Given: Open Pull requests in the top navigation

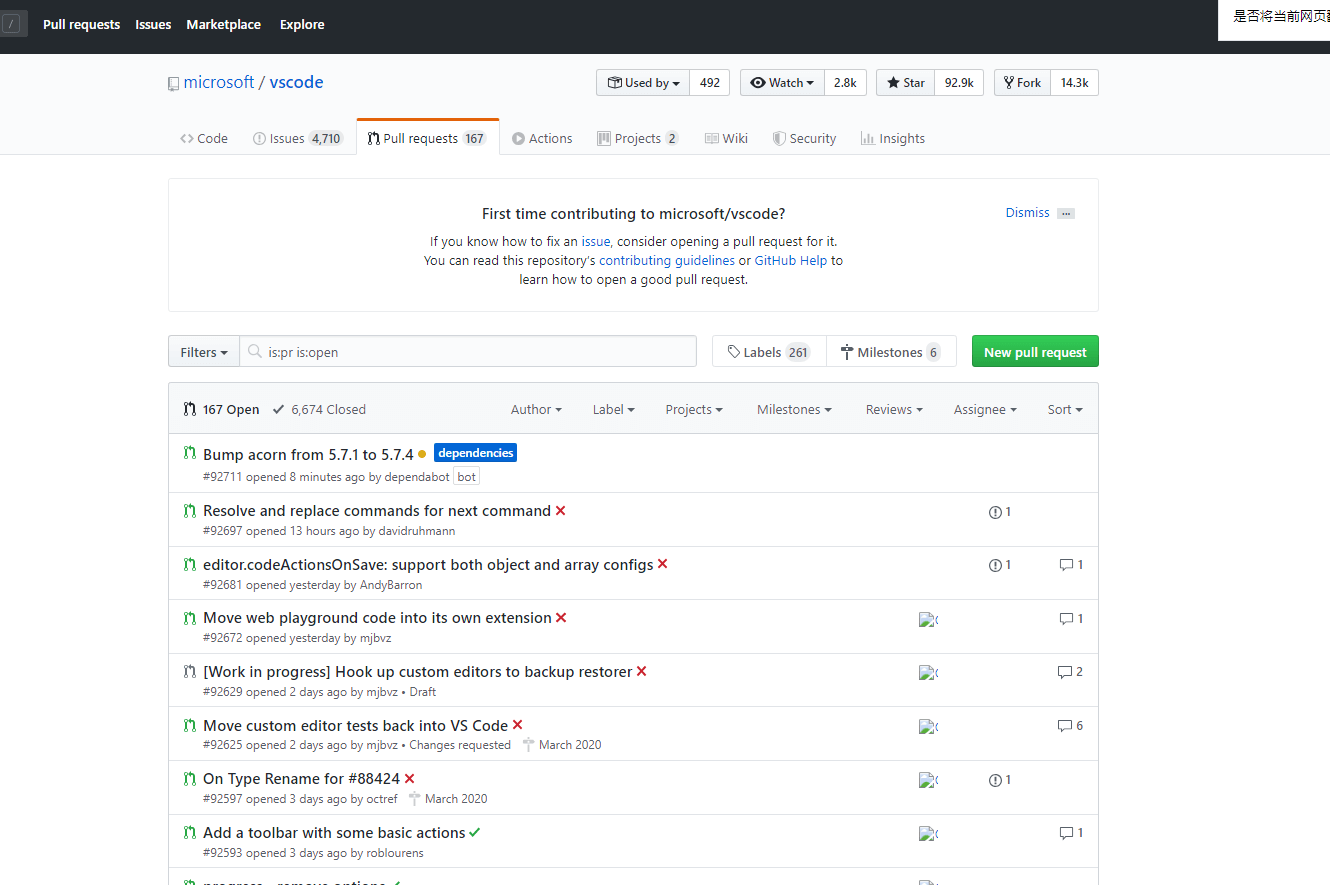Looking at the screenshot, I should click(81, 25).
